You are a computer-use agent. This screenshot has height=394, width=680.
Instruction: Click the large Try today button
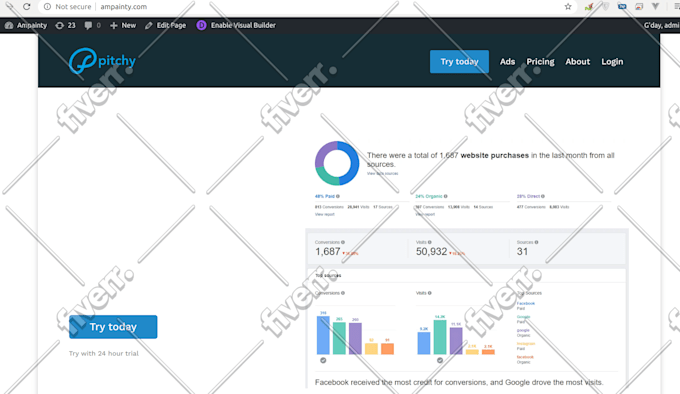[113, 327]
